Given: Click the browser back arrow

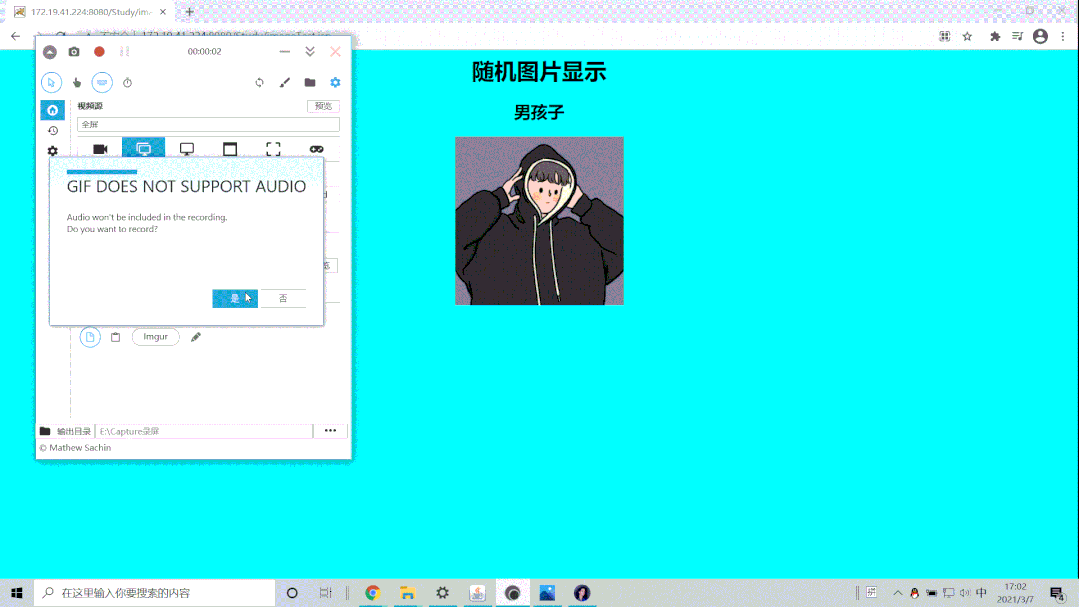Looking at the screenshot, I should click(x=15, y=36).
